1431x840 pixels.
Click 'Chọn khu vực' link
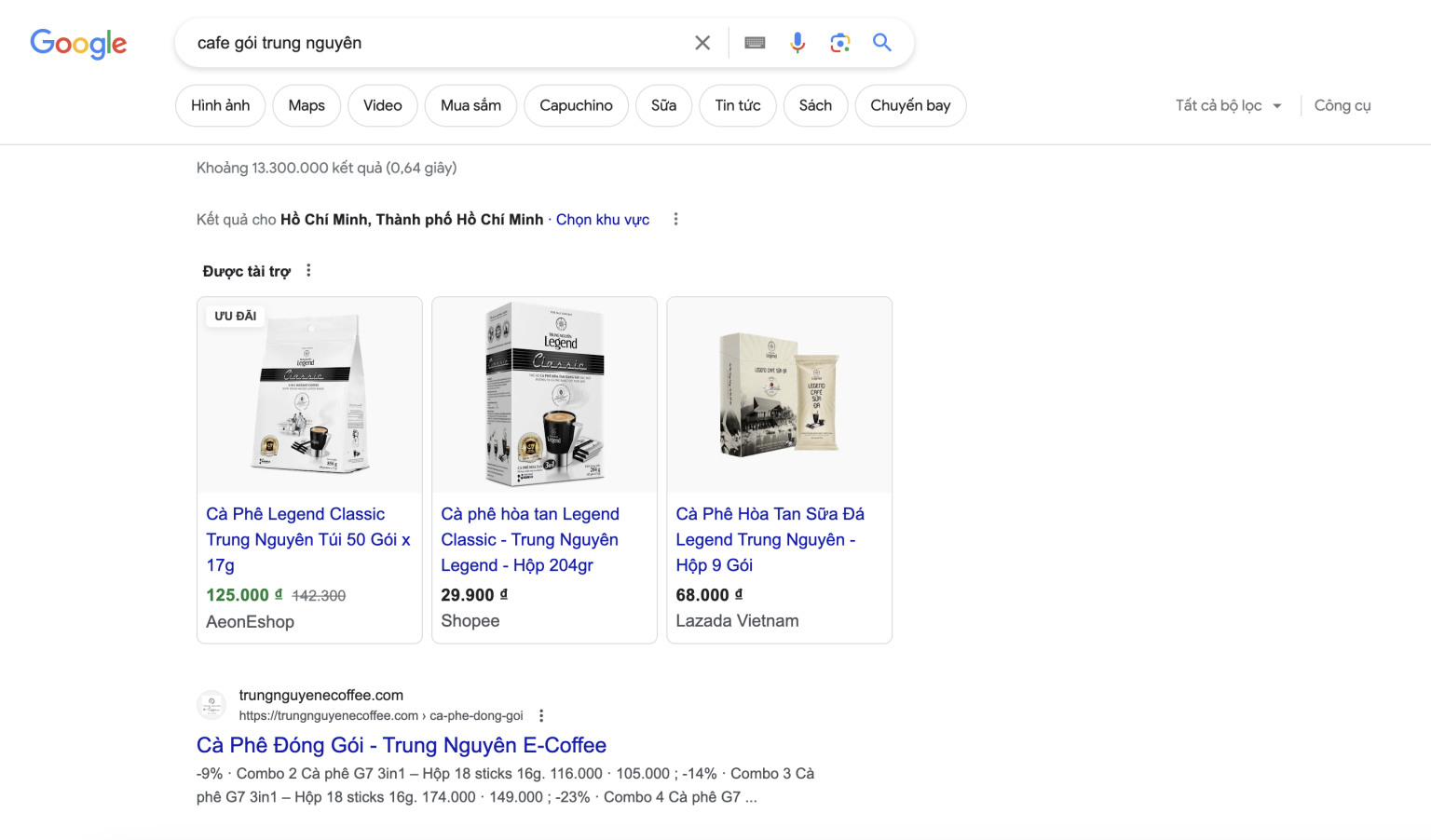click(x=602, y=220)
